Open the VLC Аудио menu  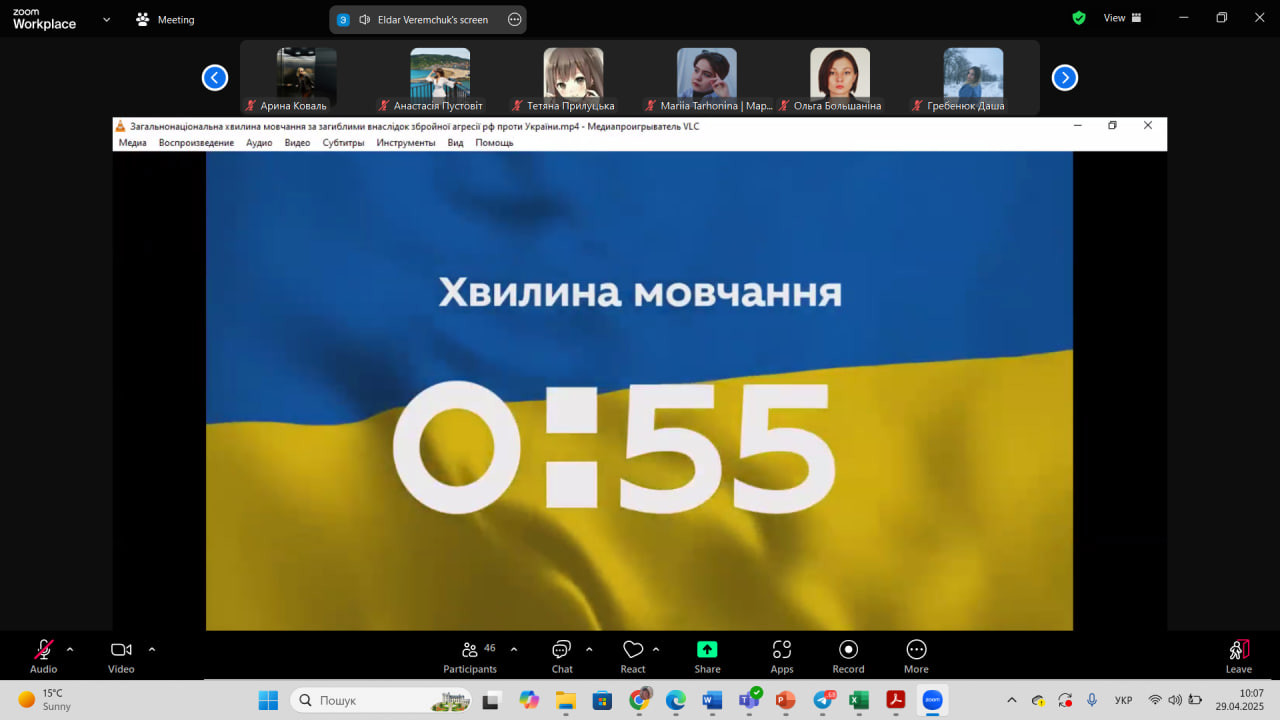(259, 143)
